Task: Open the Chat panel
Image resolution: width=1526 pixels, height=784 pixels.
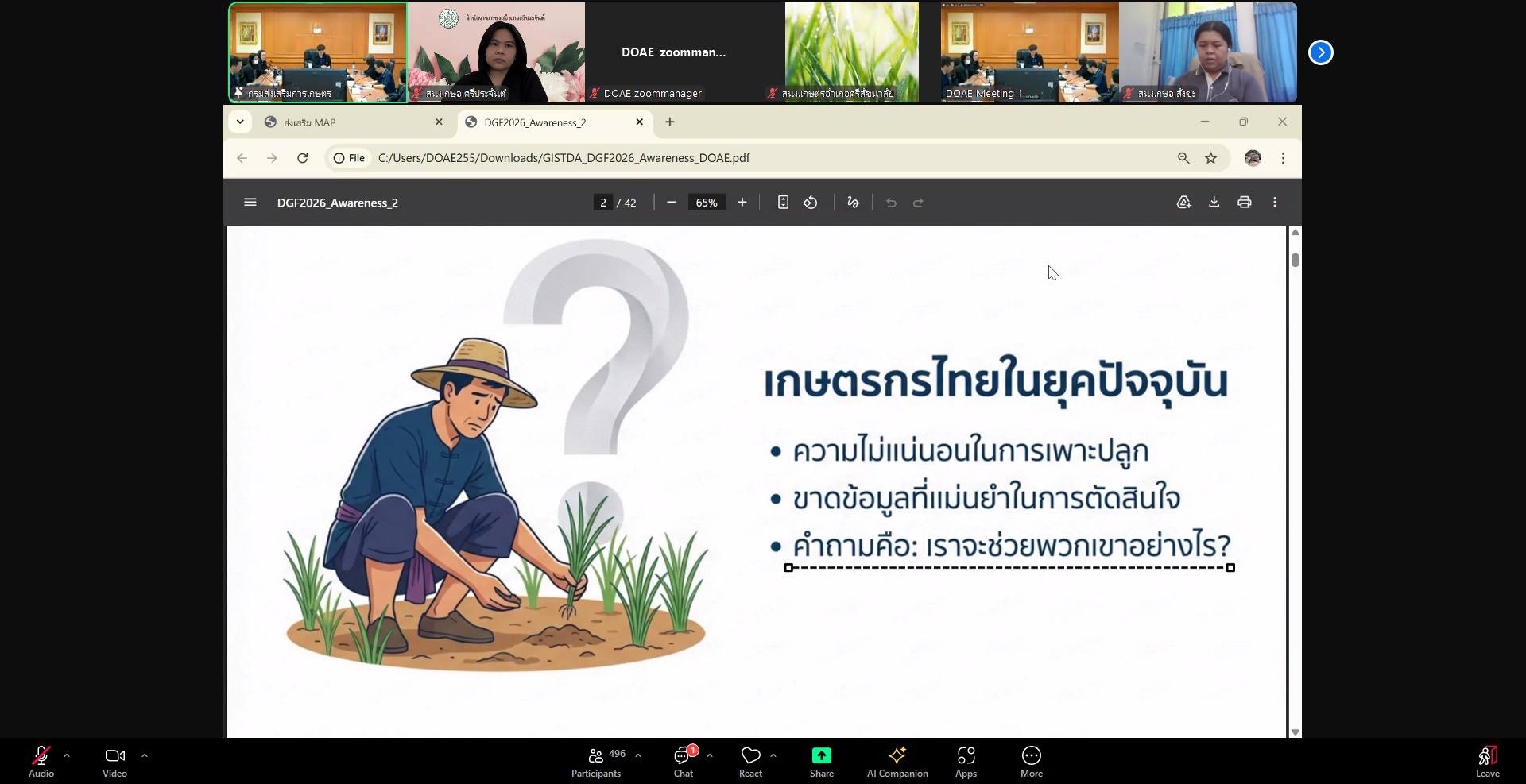Action: [x=684, y=761]
